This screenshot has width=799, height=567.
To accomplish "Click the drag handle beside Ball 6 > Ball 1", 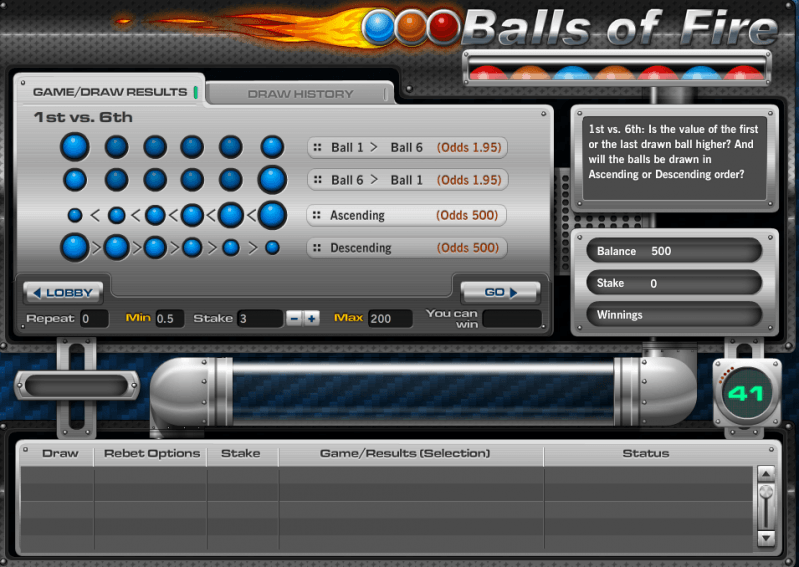I will click(317, 180).
